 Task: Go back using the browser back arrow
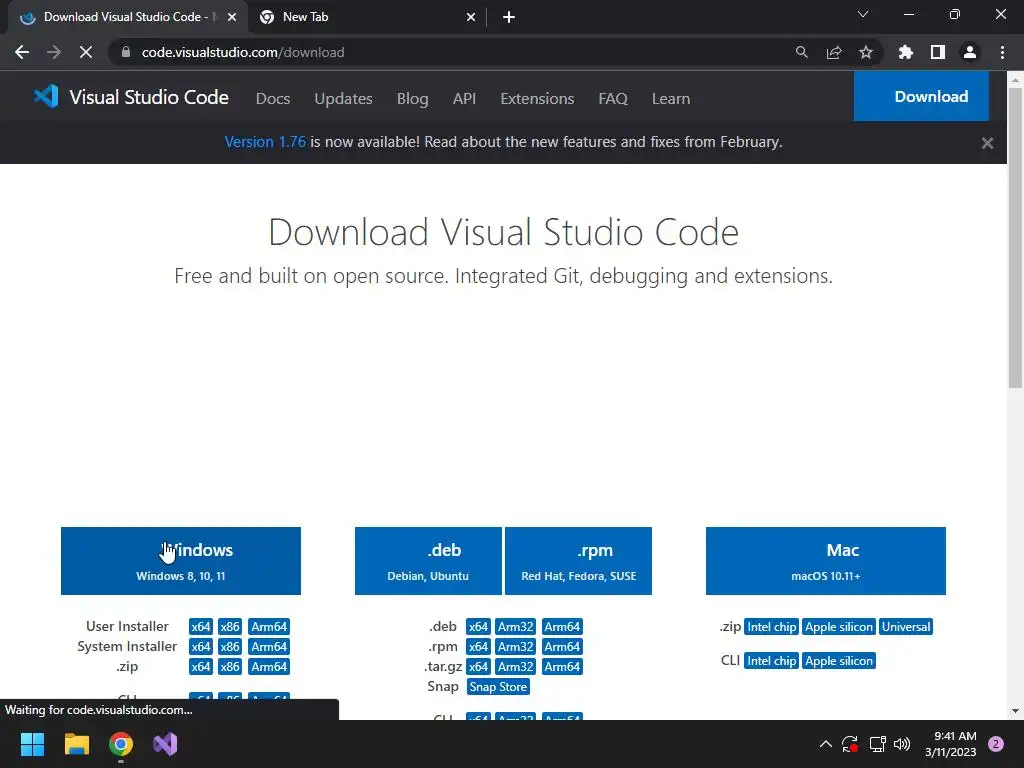pos(22,52)
